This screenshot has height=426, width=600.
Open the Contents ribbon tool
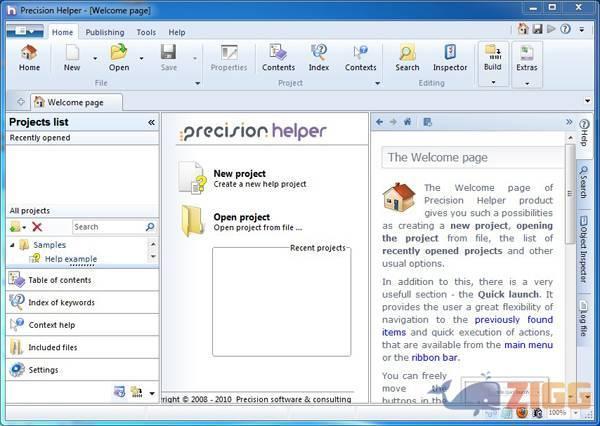click(278, 58)
